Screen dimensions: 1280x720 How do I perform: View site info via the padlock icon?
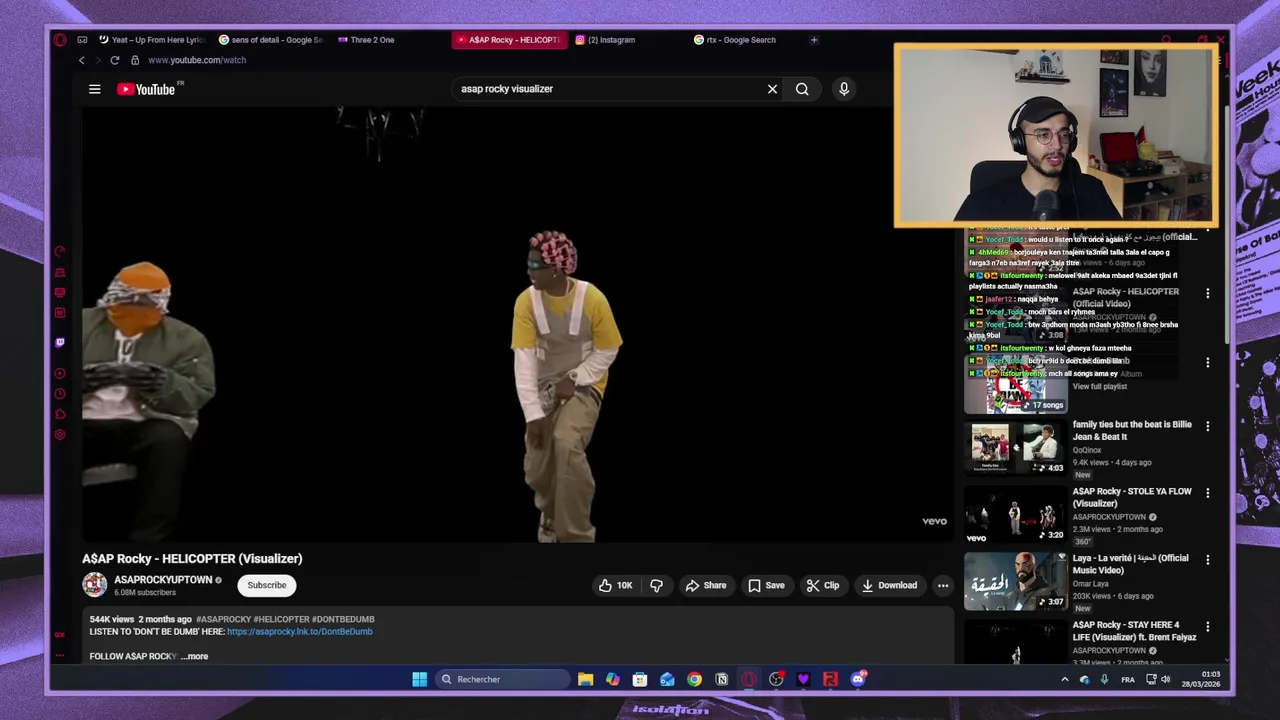(x=135, y=60)
